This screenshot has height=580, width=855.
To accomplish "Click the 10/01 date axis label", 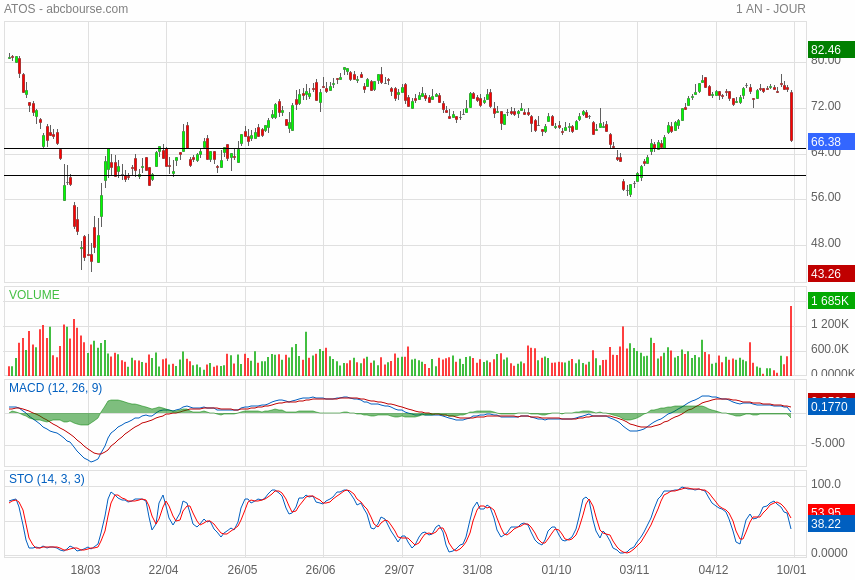I will click(792, 570).
